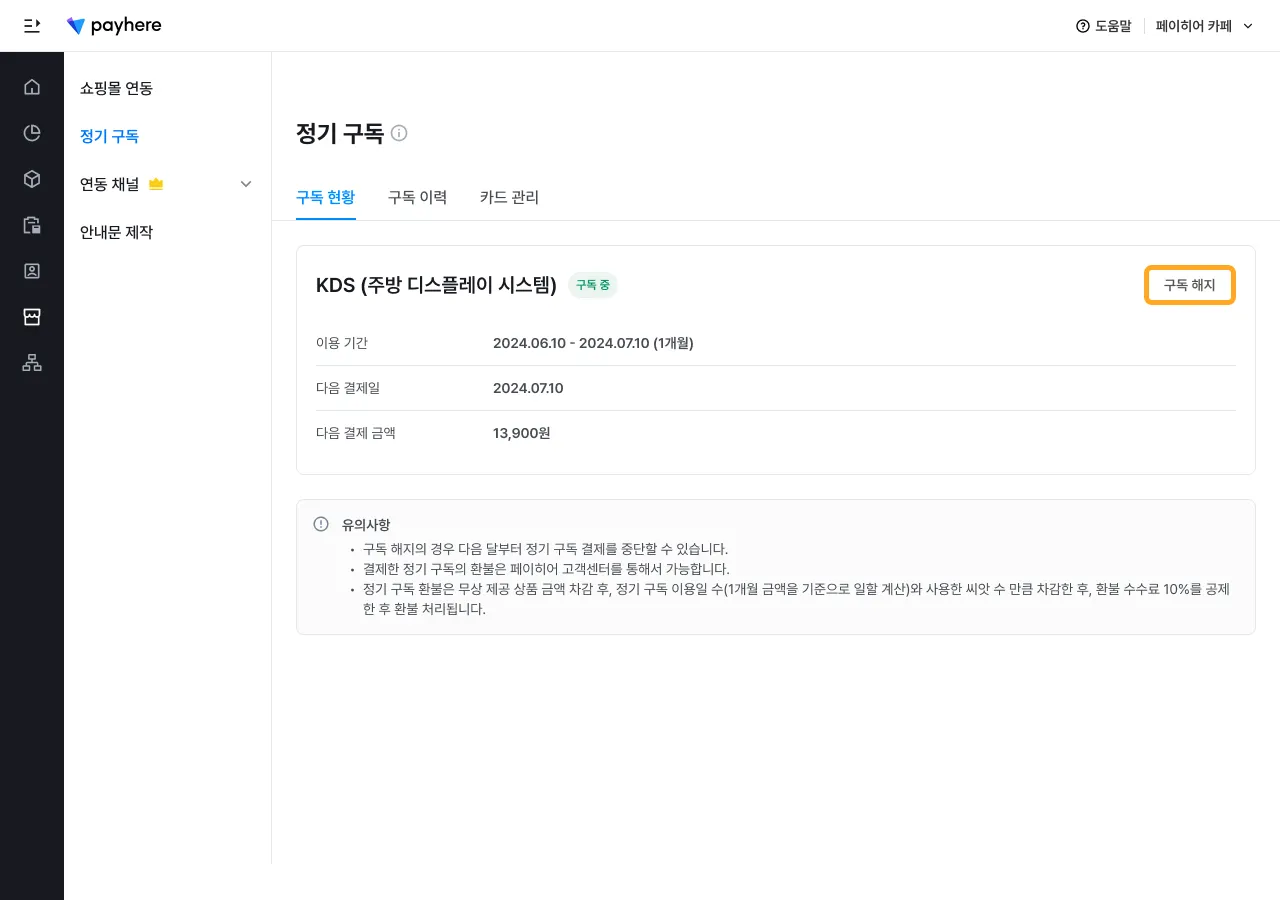Open the home icon in sidebar
The image size is (1280, 900).
tap(32, 87)
